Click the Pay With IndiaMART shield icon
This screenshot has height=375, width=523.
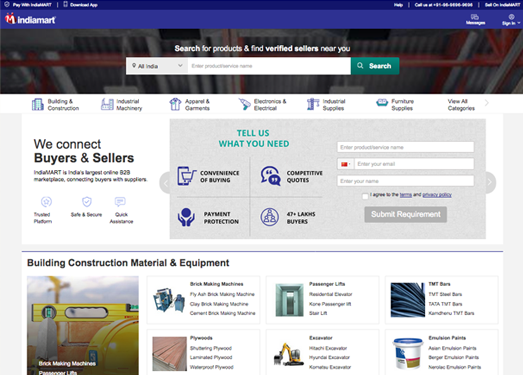pos(7,4)
